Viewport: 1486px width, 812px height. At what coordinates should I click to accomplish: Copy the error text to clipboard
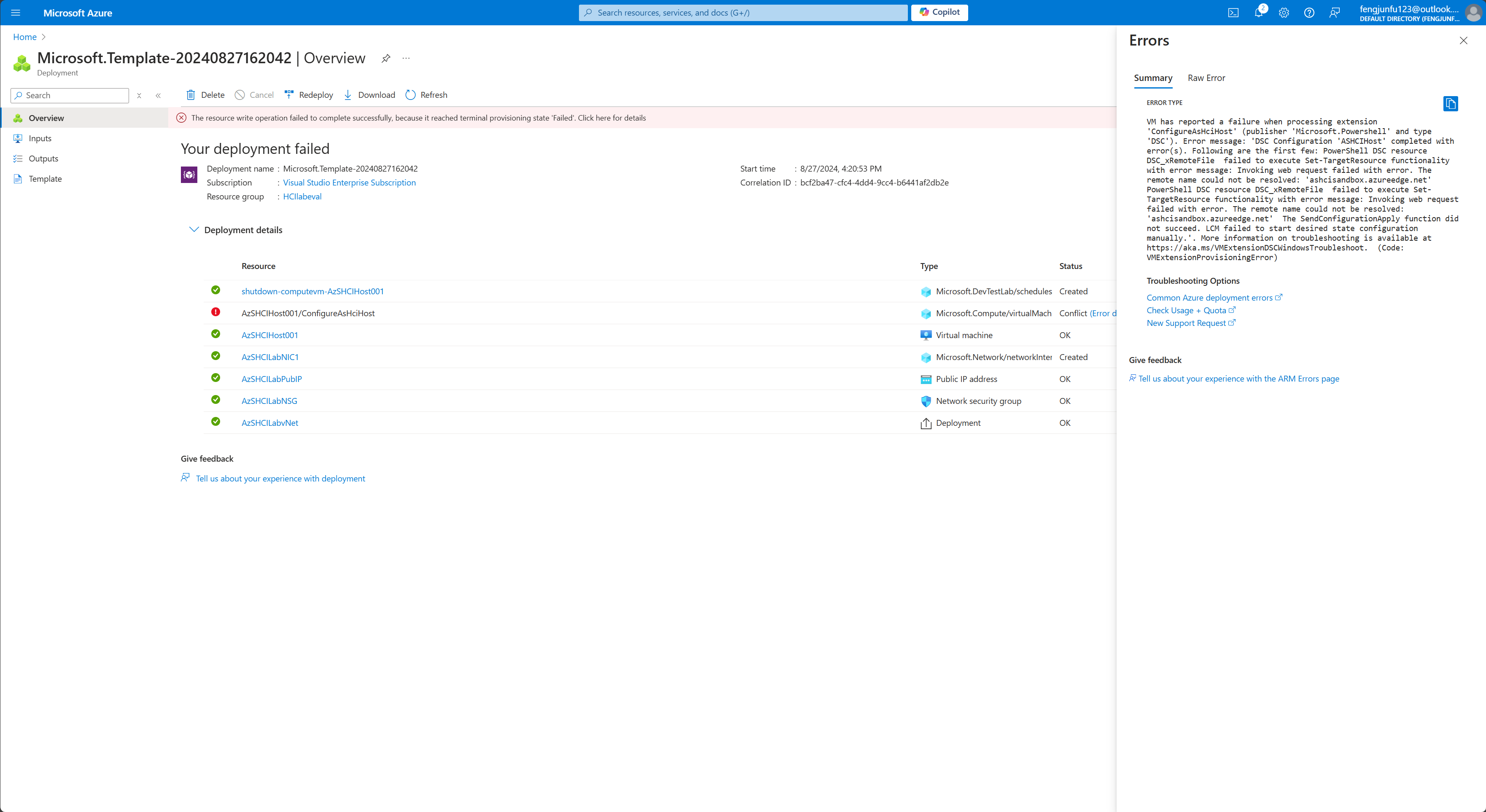(x=1450, y=104)
